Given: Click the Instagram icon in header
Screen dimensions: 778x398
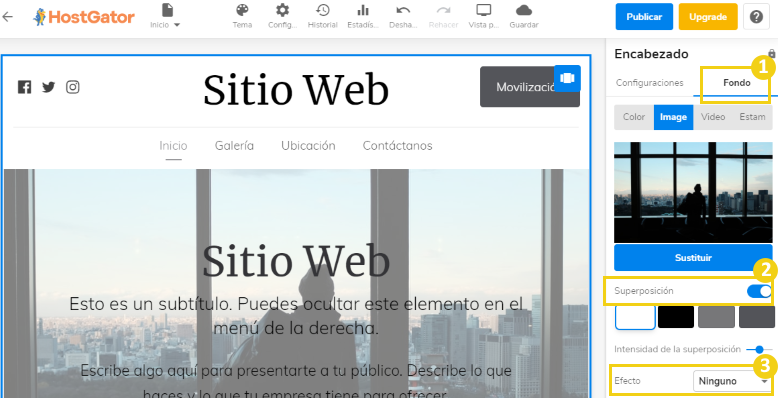Looking at the screenshot, I should (73, 87).
